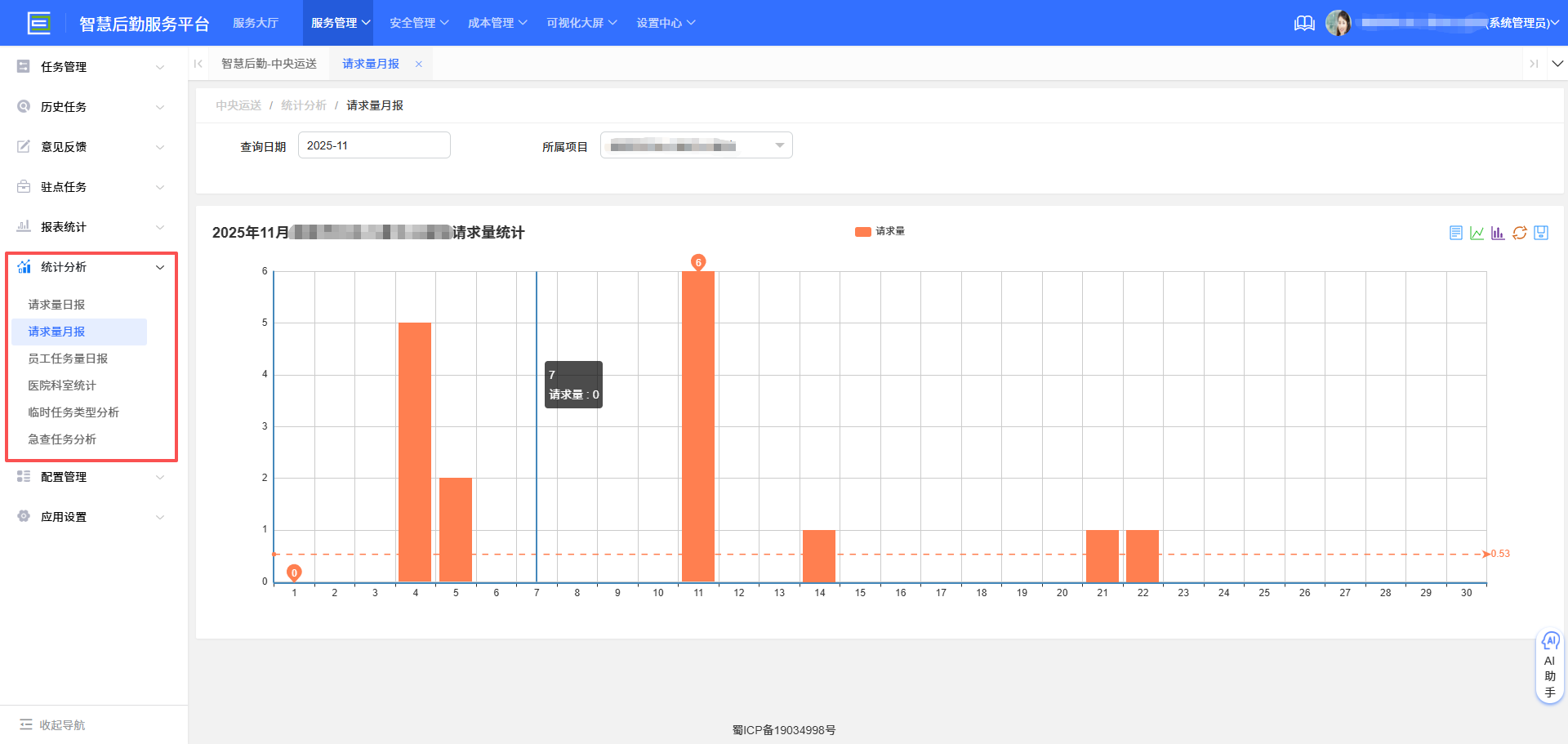Click the 统计分析 breadcrumb link
The image size is (1568, 744).
pyautogui.click(x=303, y=105)
